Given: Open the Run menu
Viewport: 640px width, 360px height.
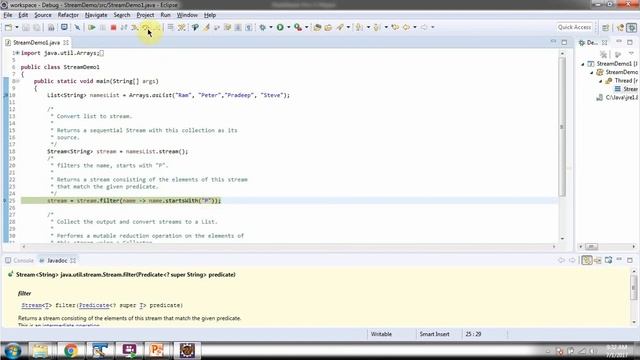Looking at the screenshot, I should click(165, 15).
